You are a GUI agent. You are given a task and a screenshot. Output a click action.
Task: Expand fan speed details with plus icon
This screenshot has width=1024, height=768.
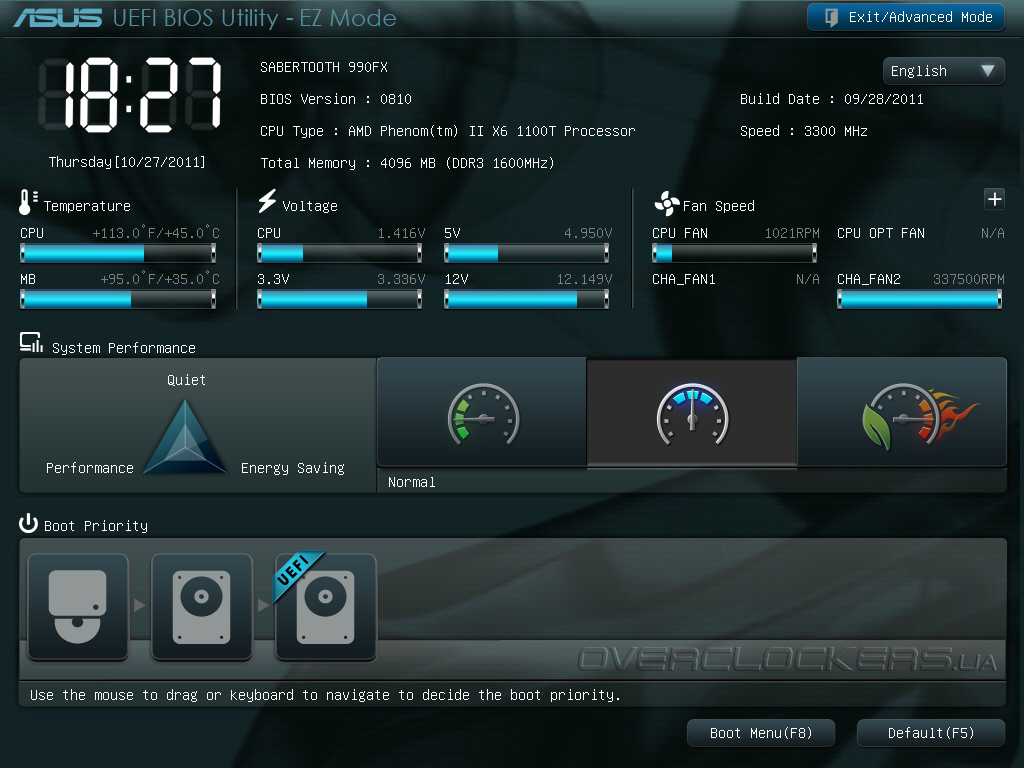pyautogui.click(x=994, y=199)
